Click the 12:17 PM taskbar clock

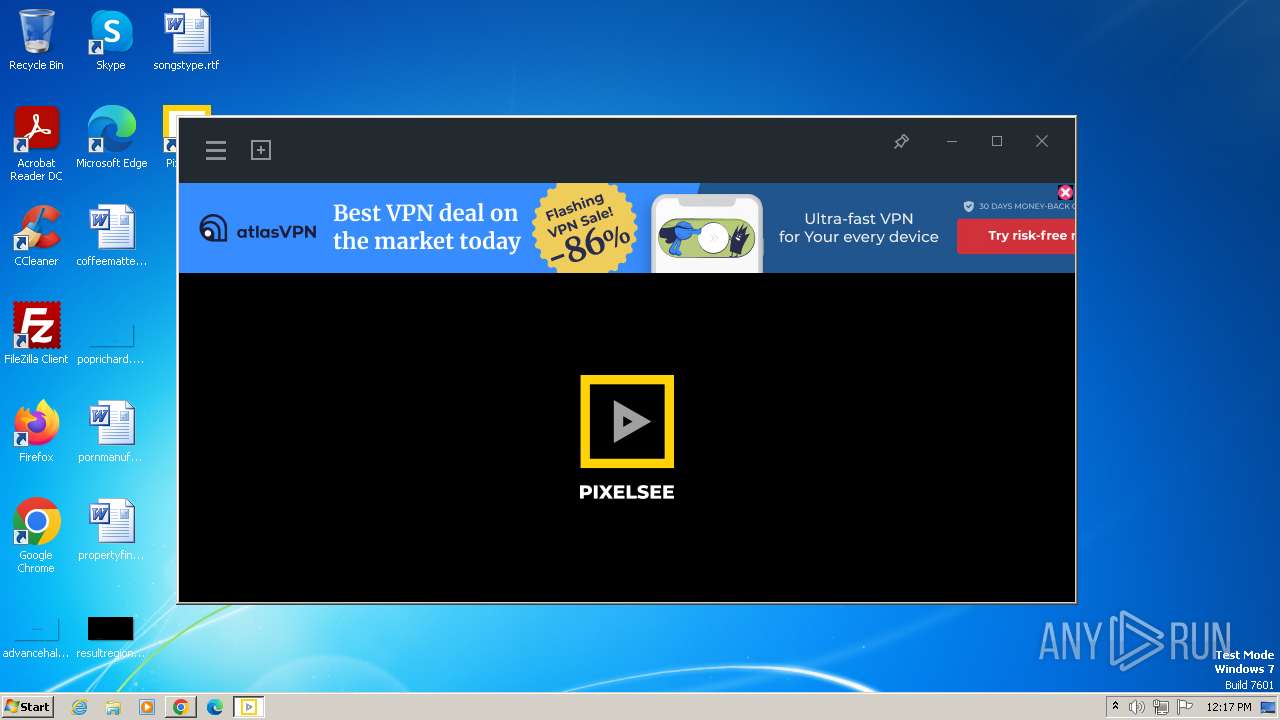(x=1229, y=707)
